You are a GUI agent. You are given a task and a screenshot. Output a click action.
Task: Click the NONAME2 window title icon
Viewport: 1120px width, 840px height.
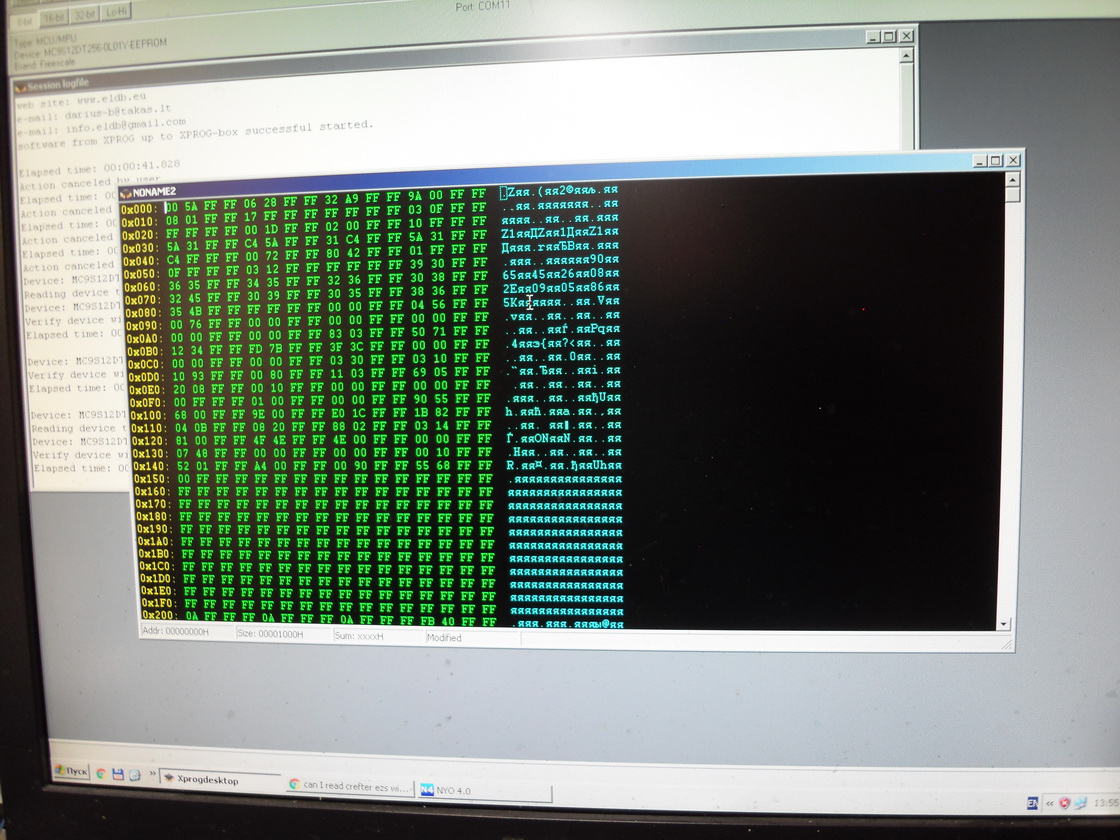125,192
